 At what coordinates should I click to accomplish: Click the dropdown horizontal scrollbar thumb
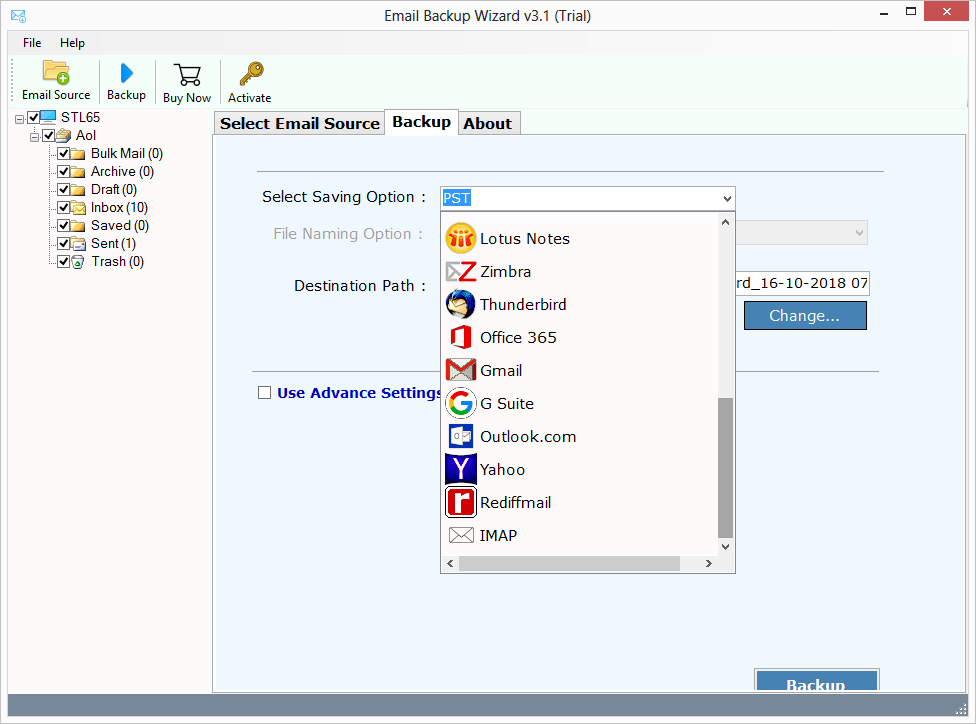pos(569,563)
